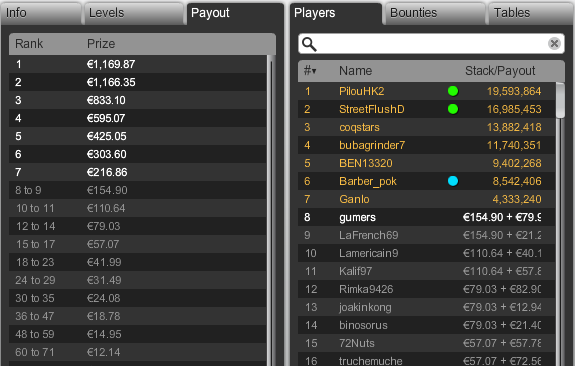Click the €425.05 prize
575x366 pixels.
coord(106,136)
